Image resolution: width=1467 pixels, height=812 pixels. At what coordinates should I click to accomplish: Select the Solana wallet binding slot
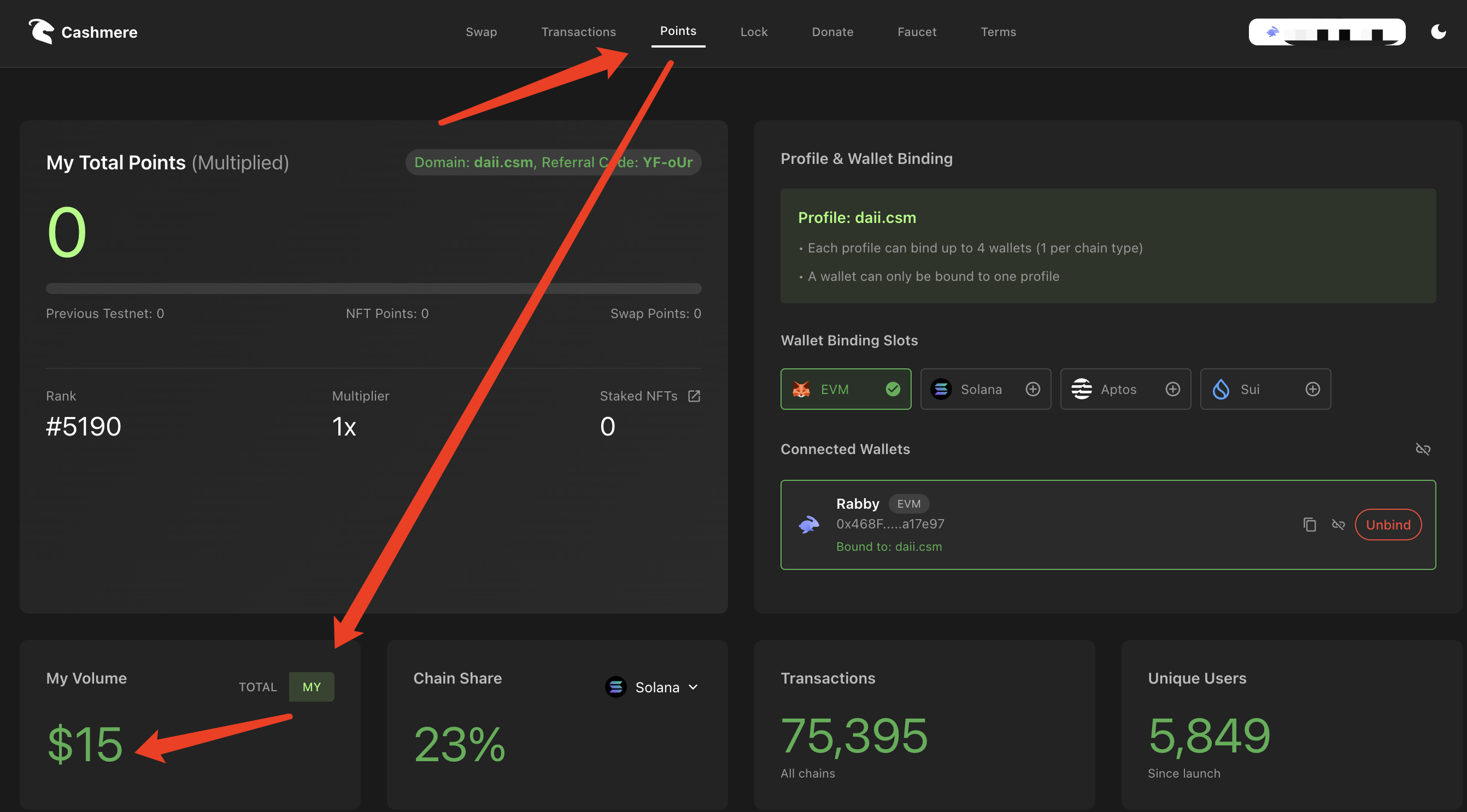985,389
